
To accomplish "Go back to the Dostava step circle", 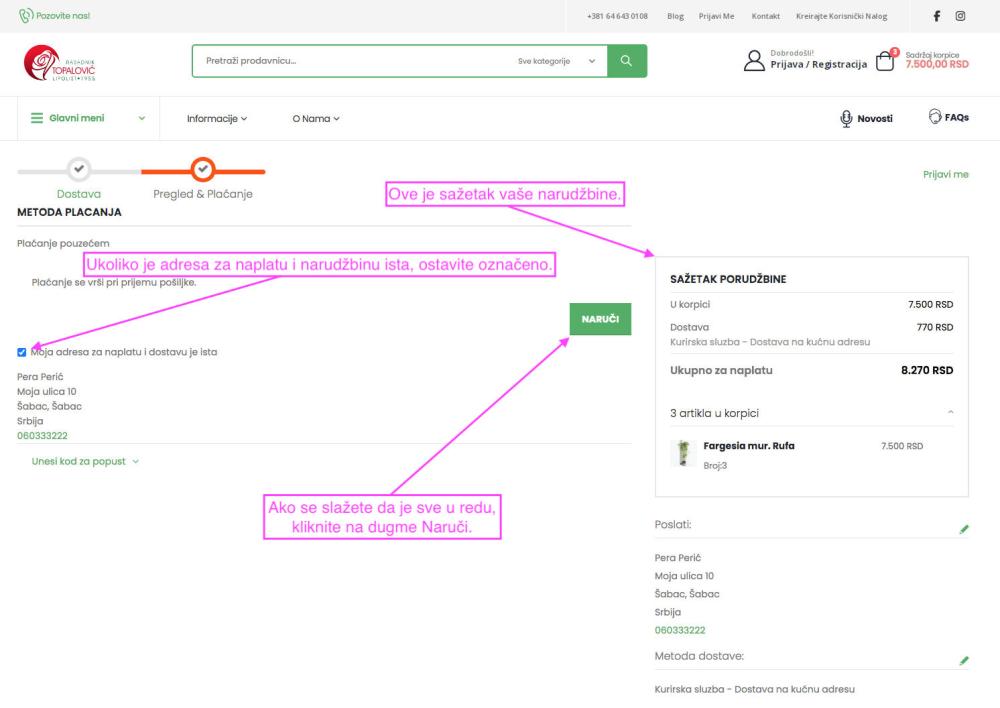I will (x=78, y=170).
